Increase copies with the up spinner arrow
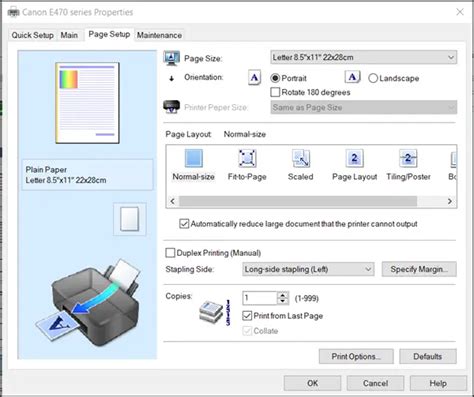Screen dimensions: 474x397 pyautogui.click(x=283, y=295)
